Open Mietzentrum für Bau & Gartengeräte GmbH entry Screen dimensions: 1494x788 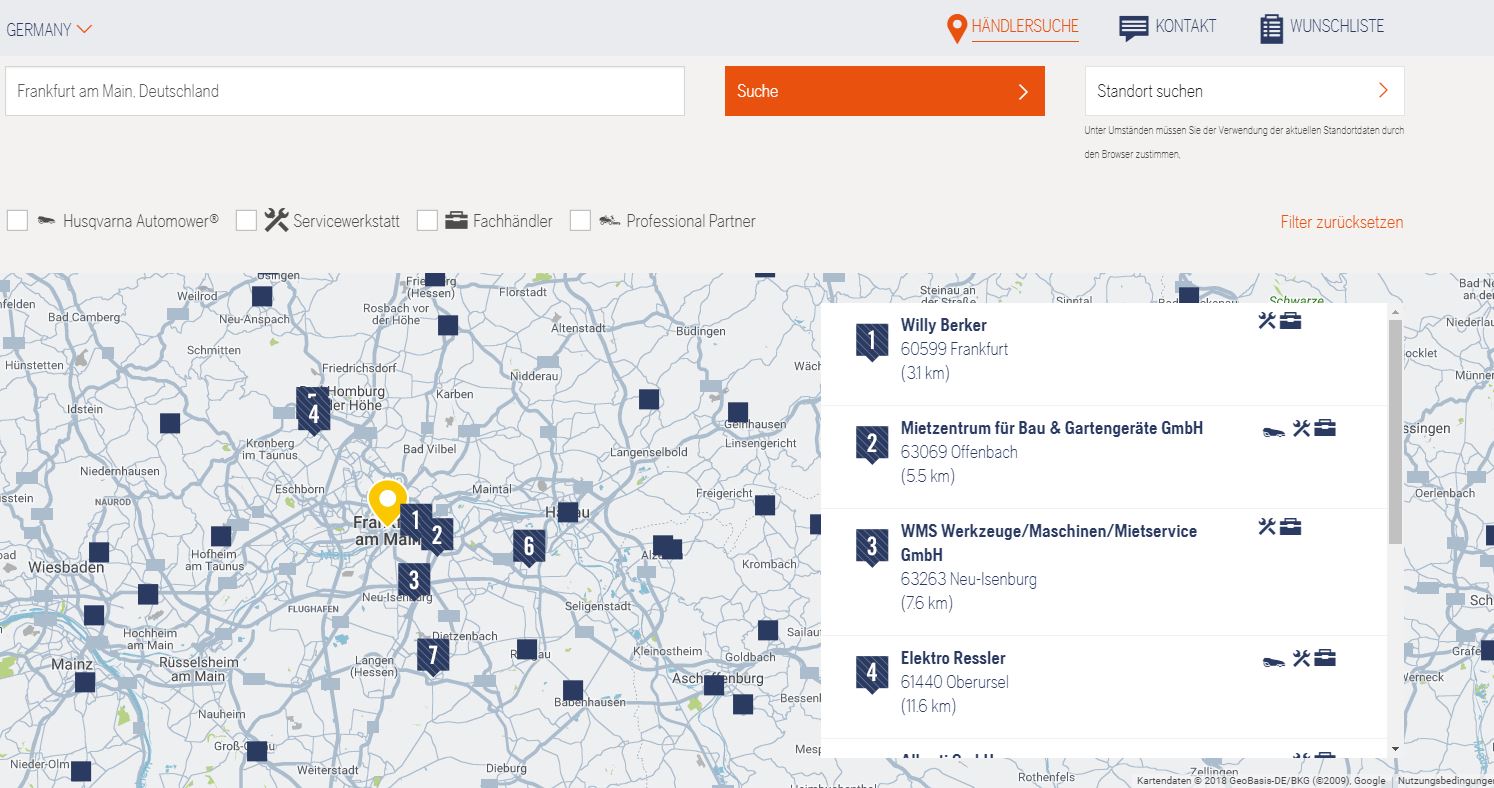[1104, 457]
